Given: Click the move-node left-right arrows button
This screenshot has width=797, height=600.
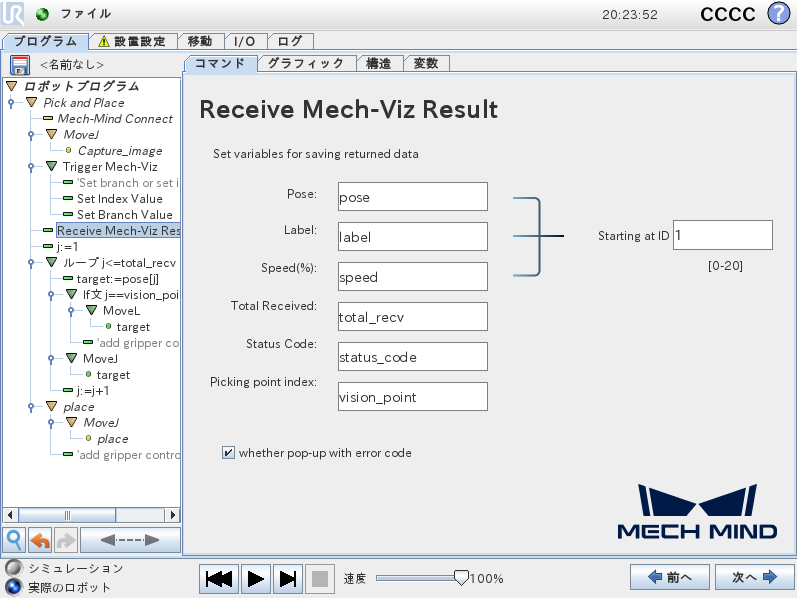Looking at the screenshot, I should point(130,540).
